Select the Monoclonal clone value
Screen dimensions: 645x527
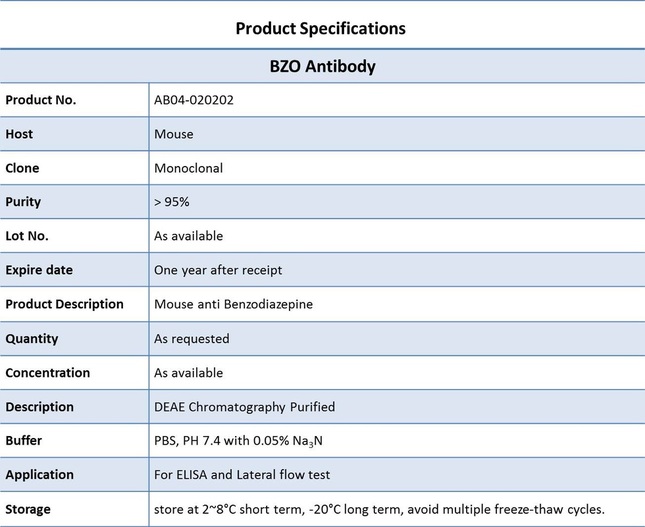[188, 168]
